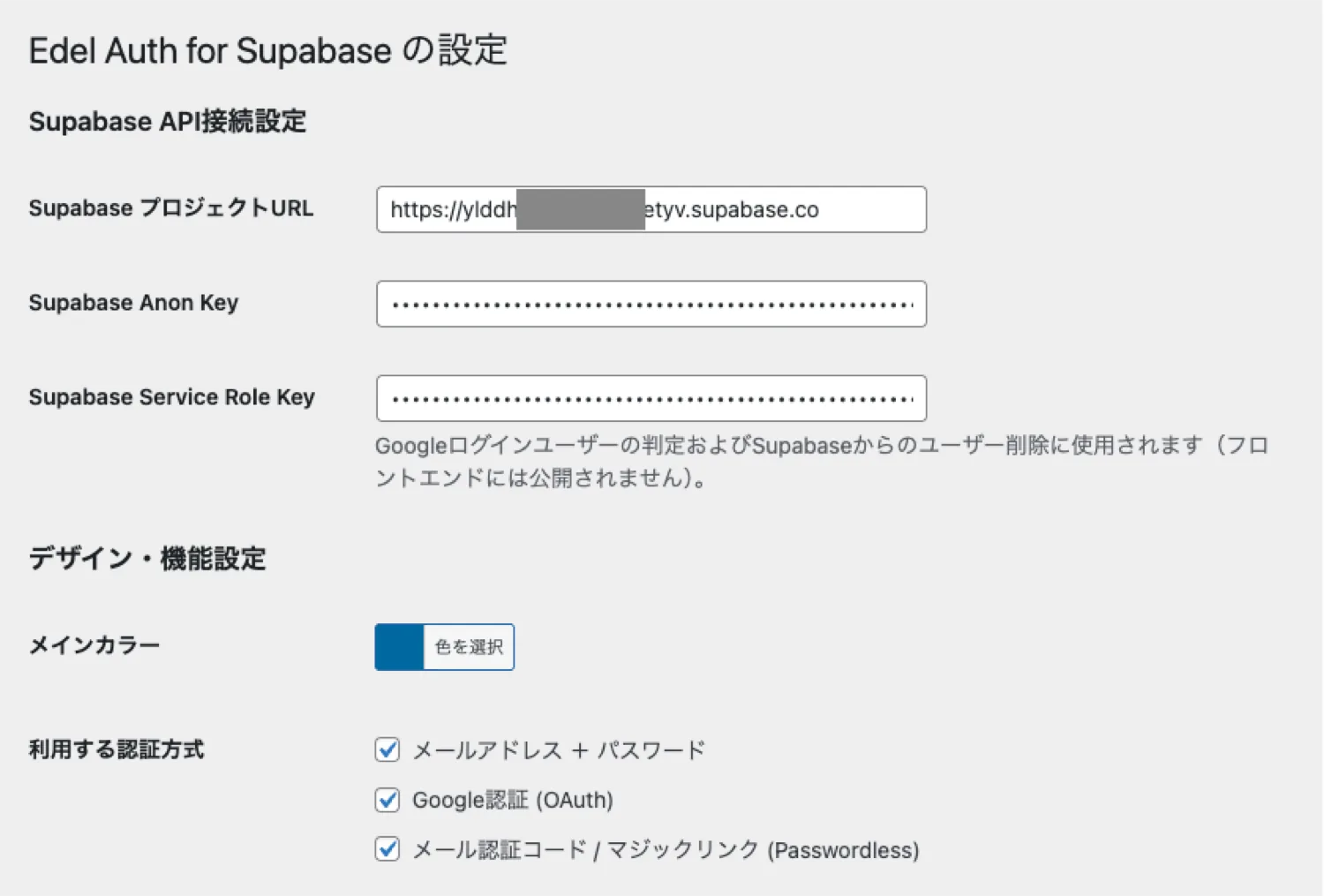Click the デザイン・機能設定 section heading
The height and width of the screenshot is (896, 1324).
coord(147,558)
